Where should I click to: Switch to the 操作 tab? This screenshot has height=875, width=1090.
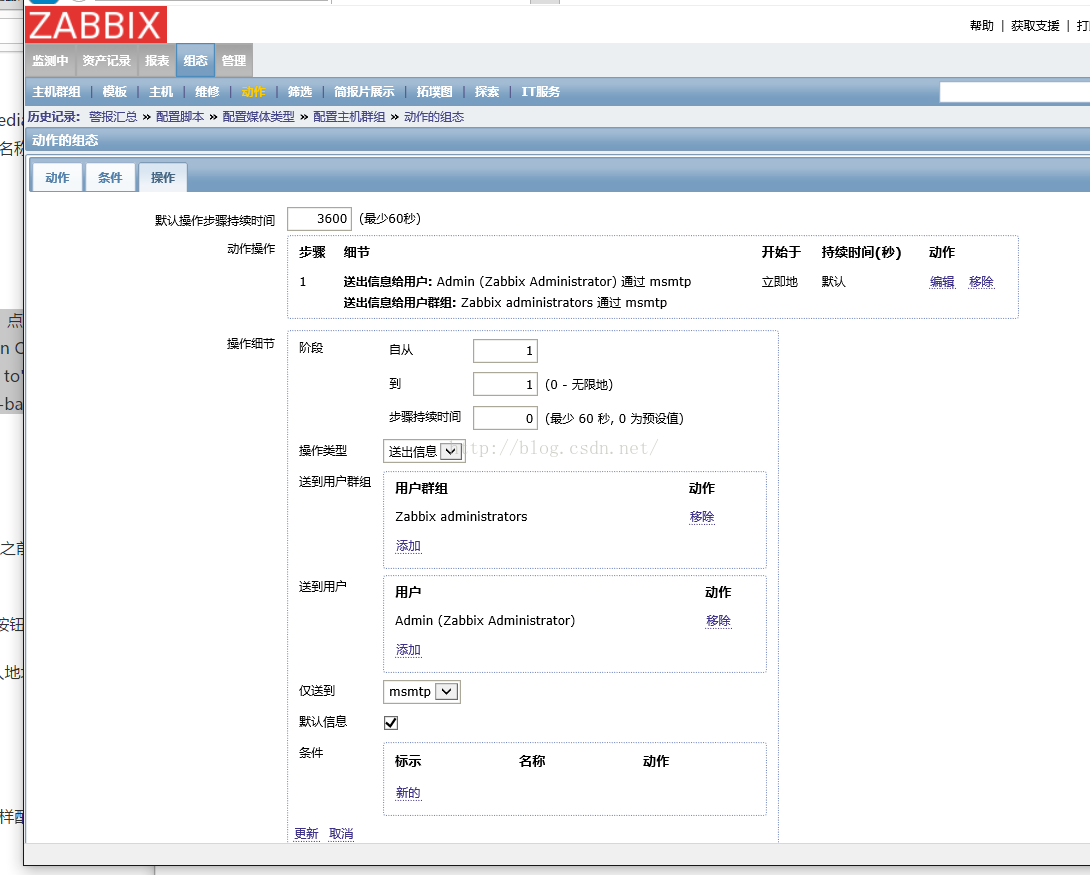pyautogui.click(x=163, y=177)
